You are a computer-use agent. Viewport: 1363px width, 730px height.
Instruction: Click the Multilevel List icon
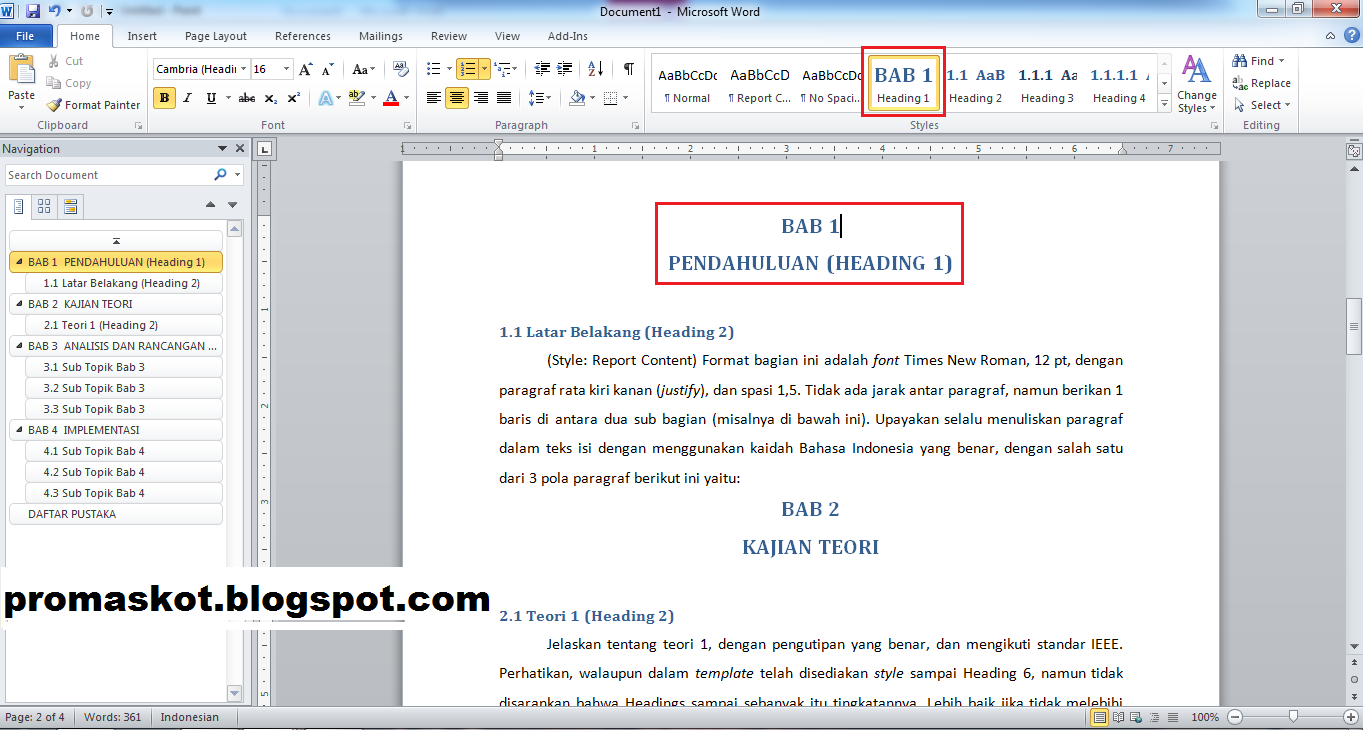point(503,69)
